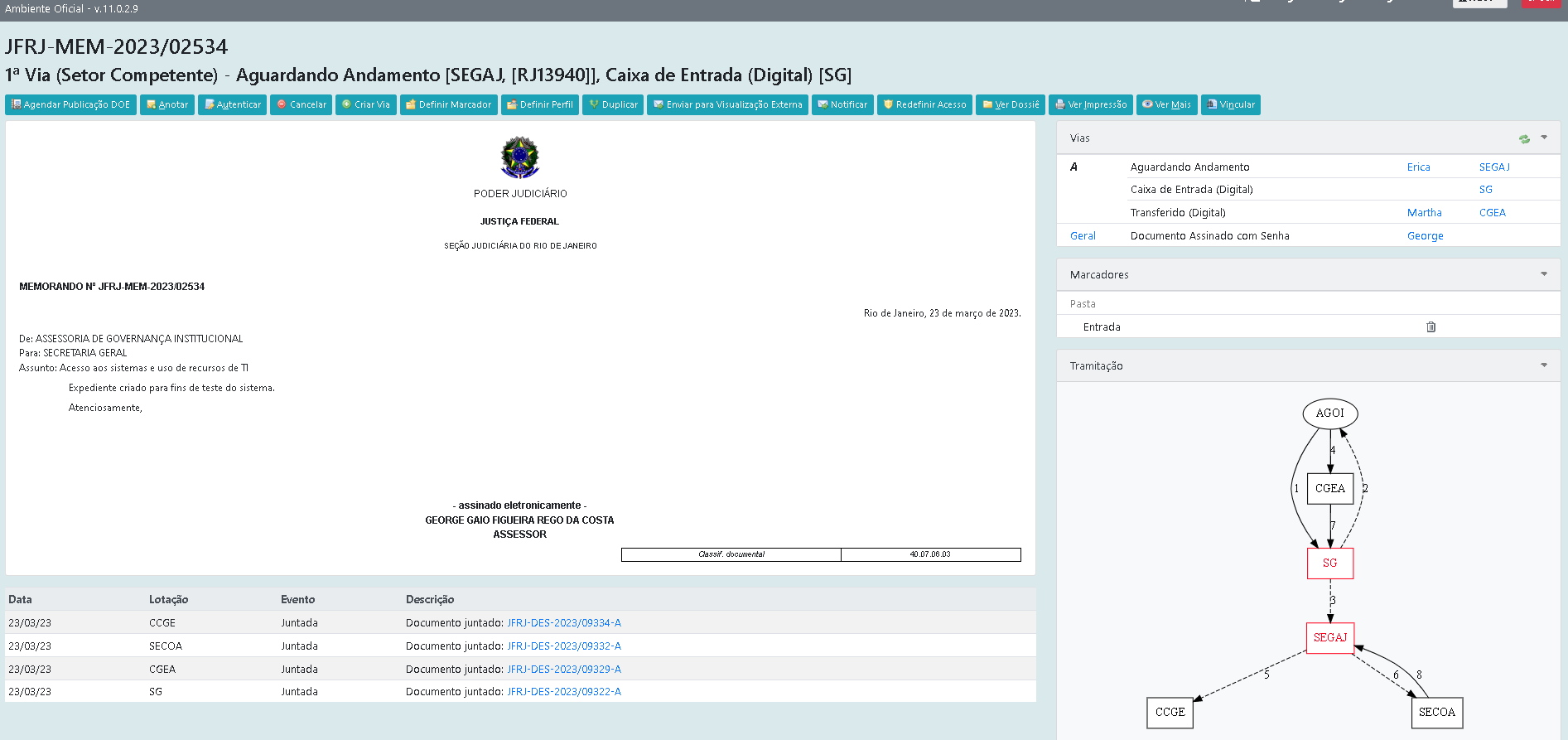Open document JFRJ-DES-2023/09332-A
The height and width of the screenshot is (740, 1568).
click(x=564, y=646)
